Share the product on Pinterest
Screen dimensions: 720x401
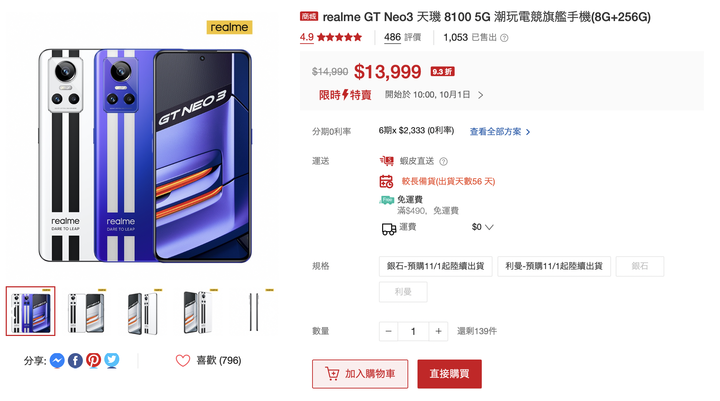(93, 361)
